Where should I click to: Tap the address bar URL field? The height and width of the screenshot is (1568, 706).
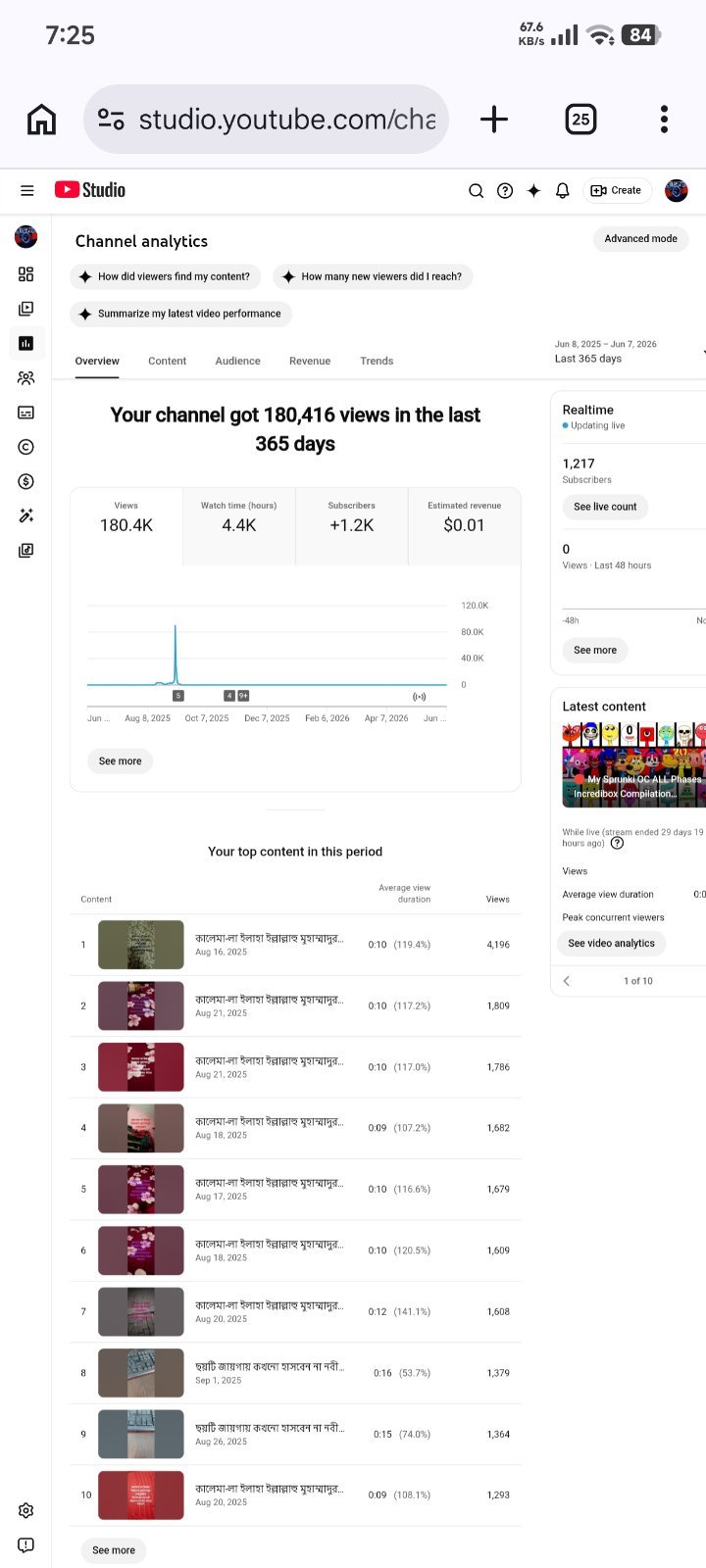tap(267, 120)
